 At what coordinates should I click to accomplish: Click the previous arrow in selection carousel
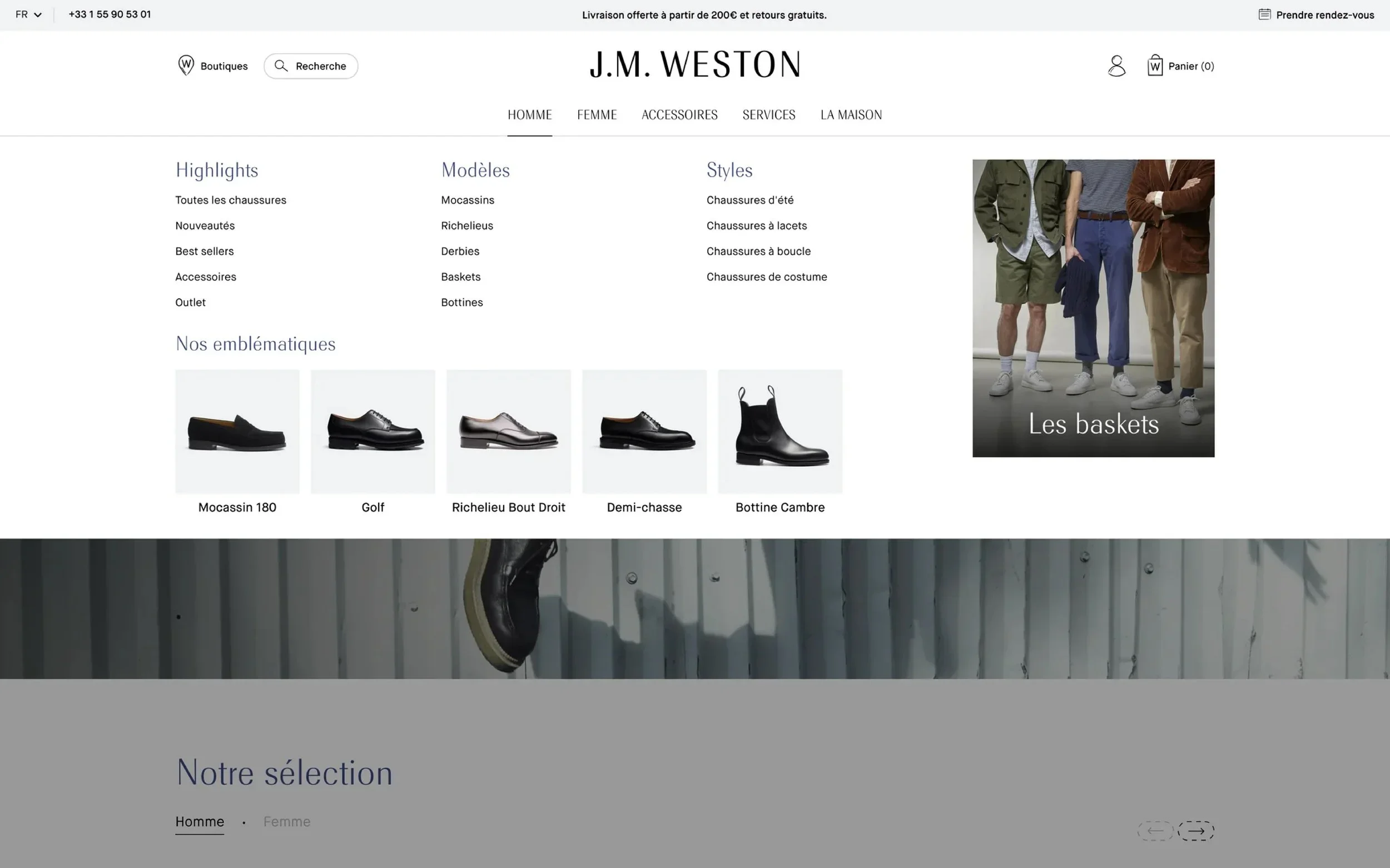tap(1155, 831)
